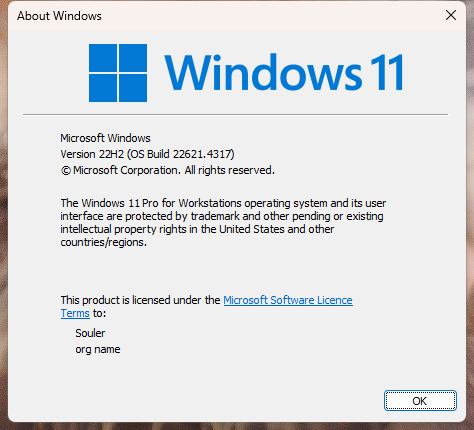Image resolution: width=474 pixels, height=430 pixels.
Task: Click the 'Version 22H2 (OS Build 22621.4317)' text
Action: pos(147,154)
